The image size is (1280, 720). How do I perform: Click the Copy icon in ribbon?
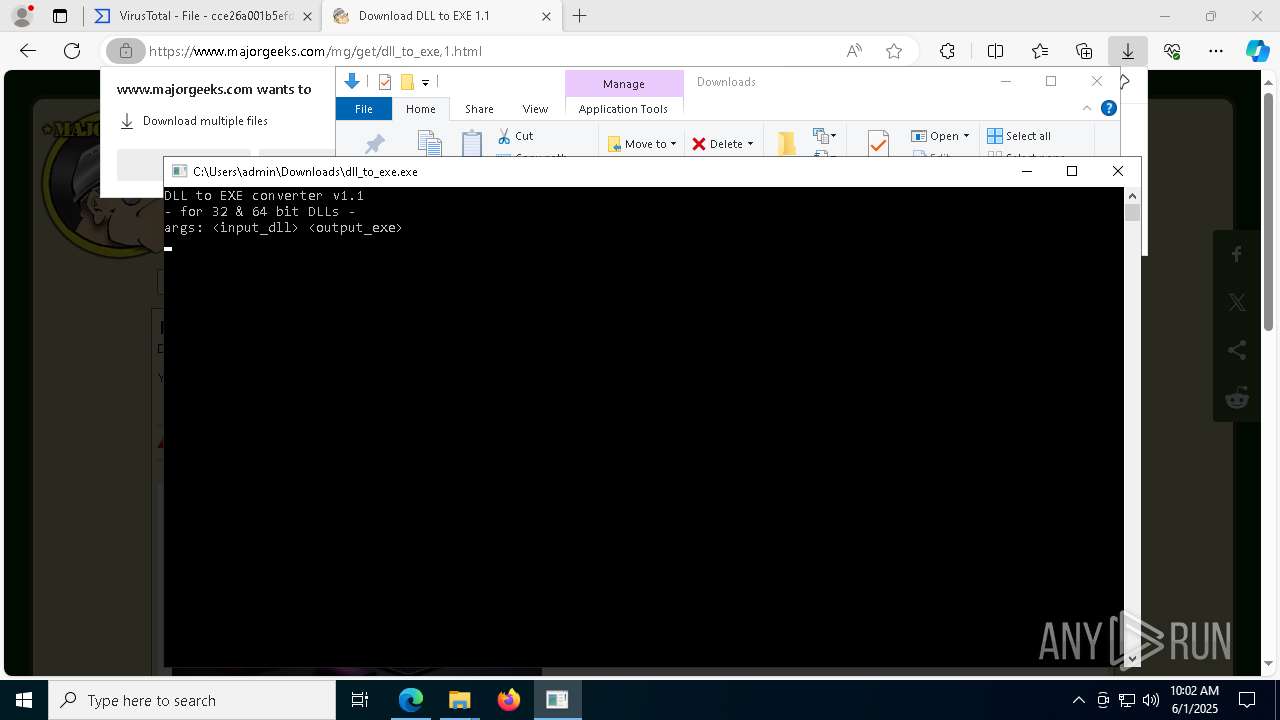tap(429, 144)
